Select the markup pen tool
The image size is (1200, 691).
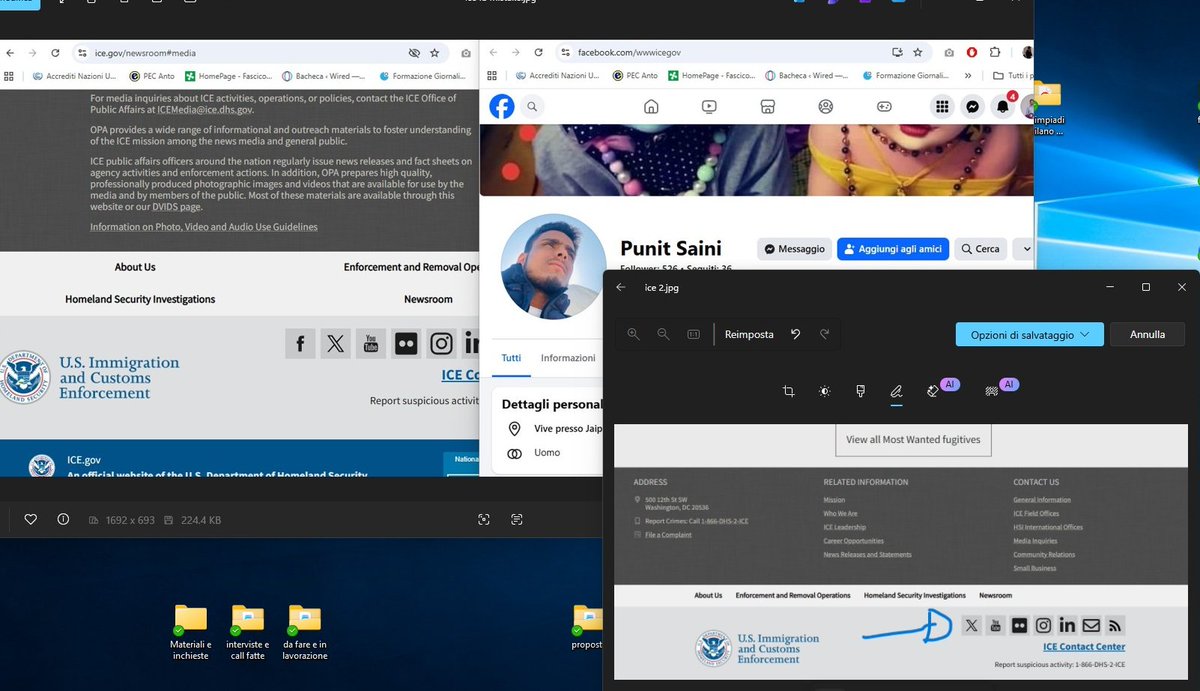point(897,392)
